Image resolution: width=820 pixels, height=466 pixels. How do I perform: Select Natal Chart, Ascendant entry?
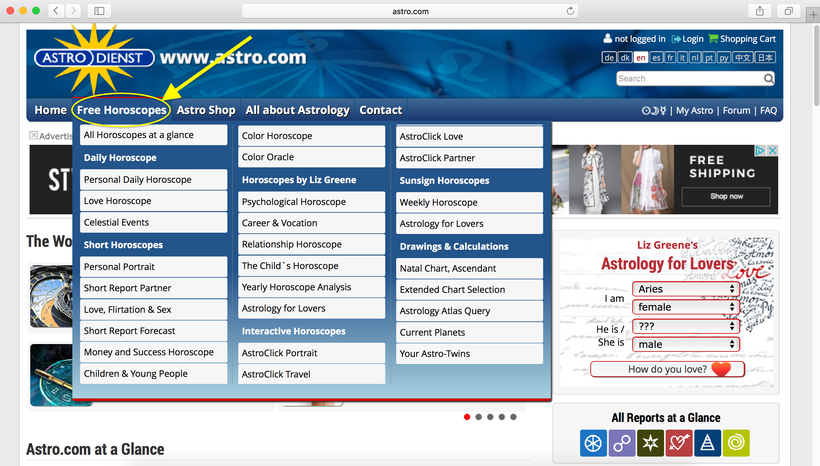(x=469, y=268)
